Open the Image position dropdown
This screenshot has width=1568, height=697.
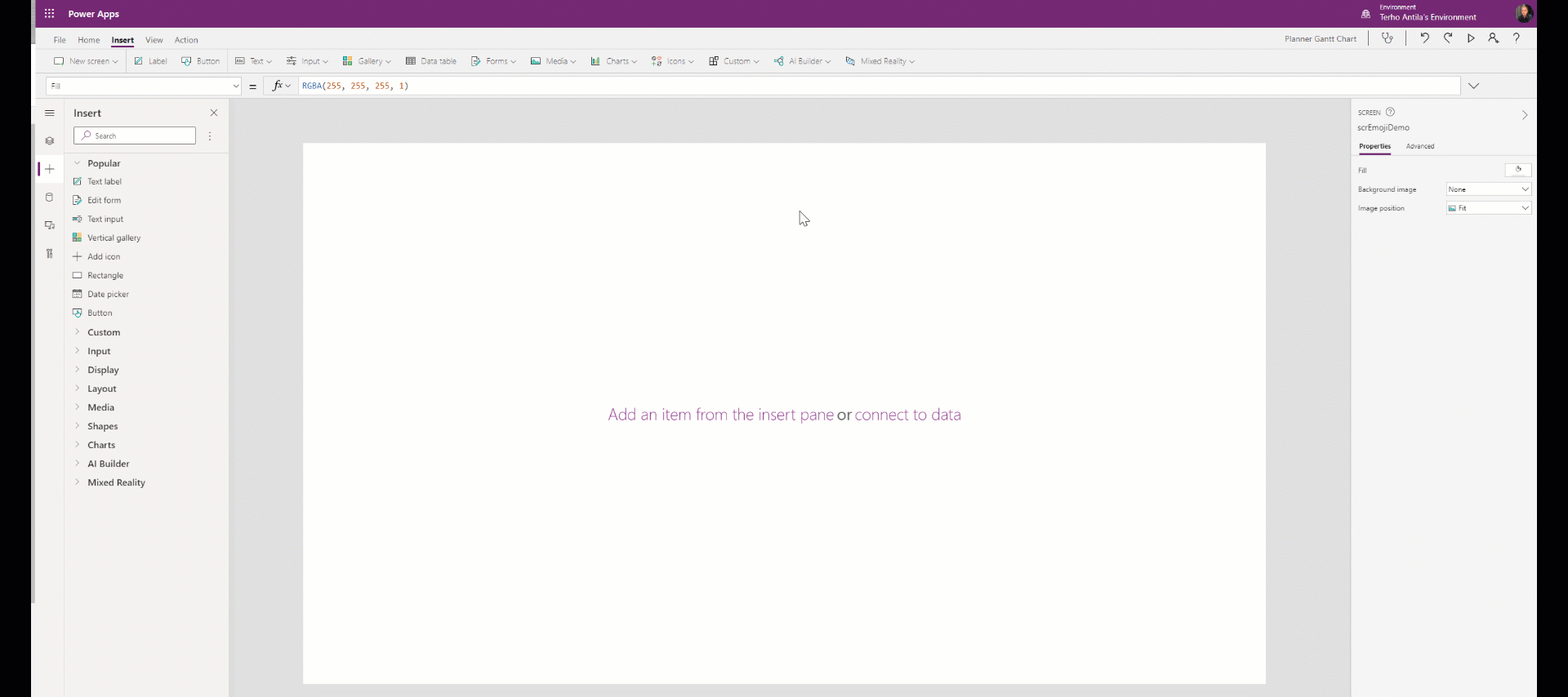(x=1488, y=208)
